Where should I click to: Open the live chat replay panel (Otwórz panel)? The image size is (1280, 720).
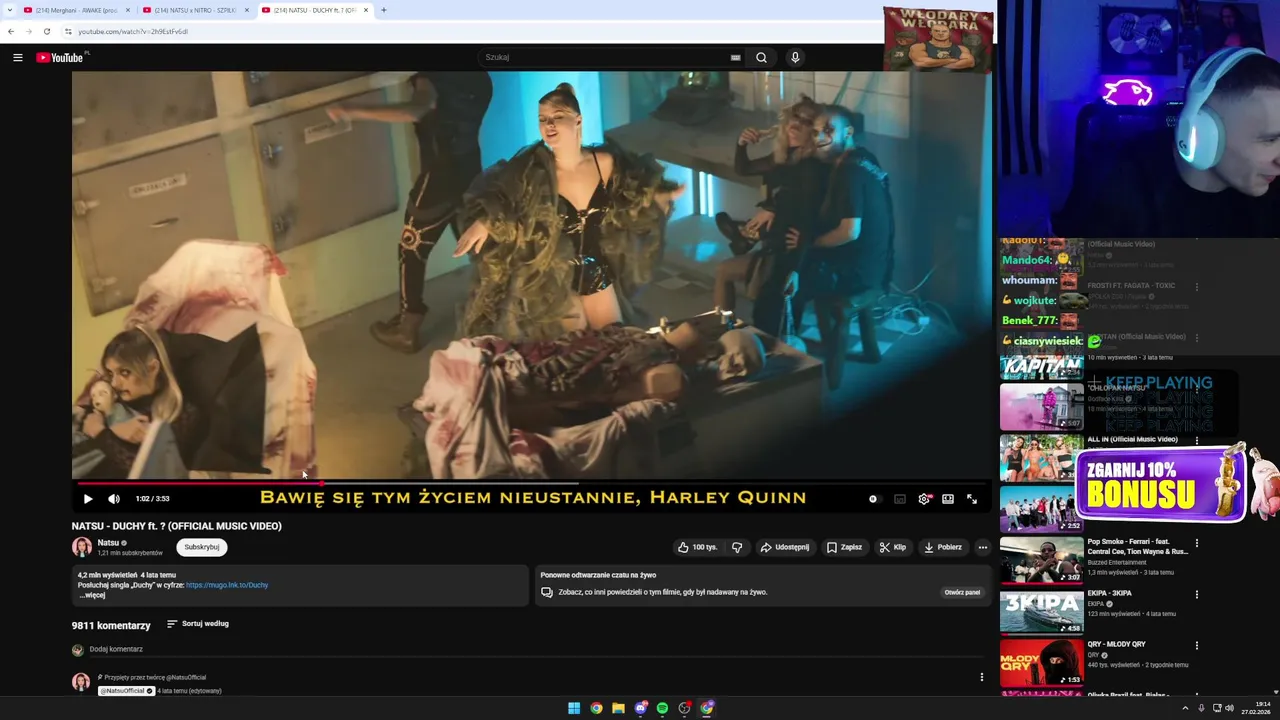[x=962, y=592]
